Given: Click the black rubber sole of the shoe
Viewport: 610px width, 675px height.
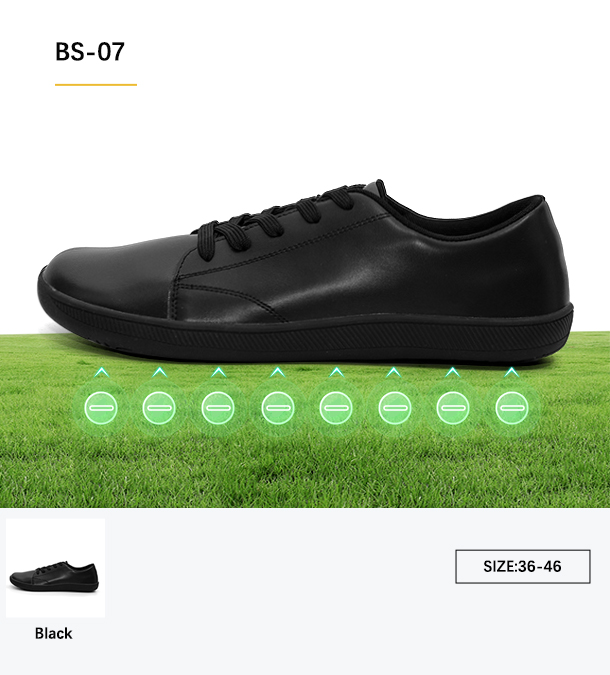Looking at the screenshot, I should click(x=305, y=336).
